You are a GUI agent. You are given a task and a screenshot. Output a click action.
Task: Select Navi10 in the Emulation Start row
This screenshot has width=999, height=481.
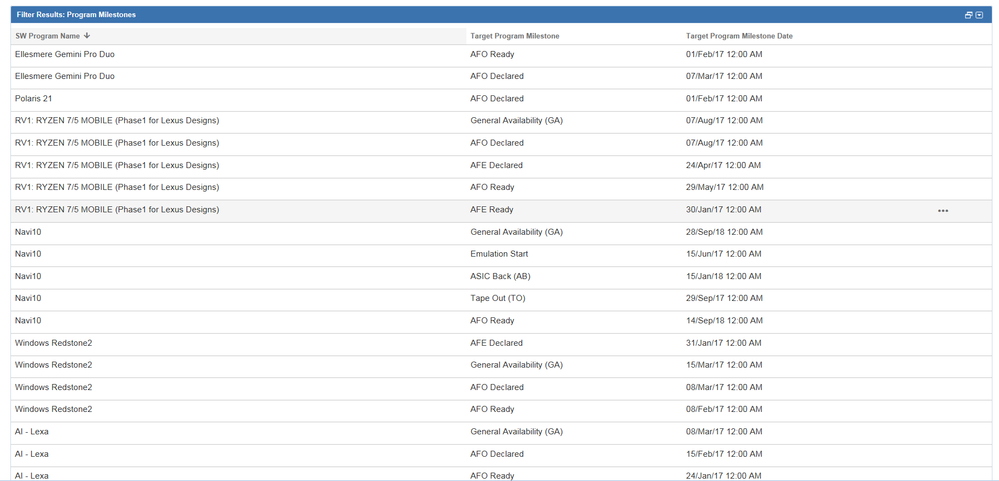tap(28, 254)
